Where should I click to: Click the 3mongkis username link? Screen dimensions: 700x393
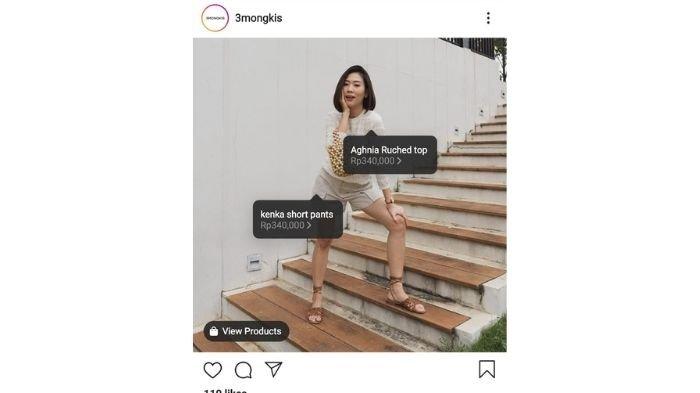coord(258,18)
